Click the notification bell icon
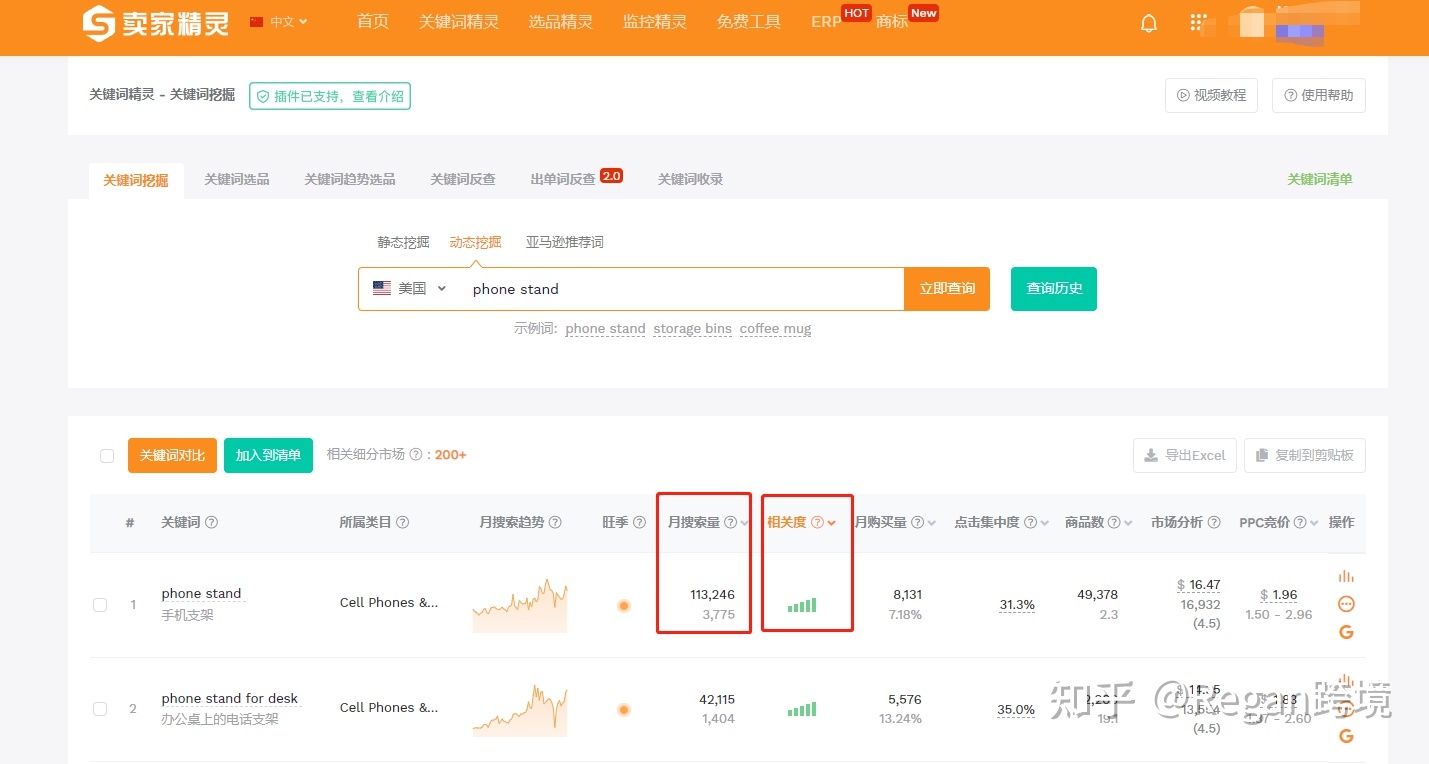The width and height of the screenshot is (1429, 764). click(x=1149, y=23)
